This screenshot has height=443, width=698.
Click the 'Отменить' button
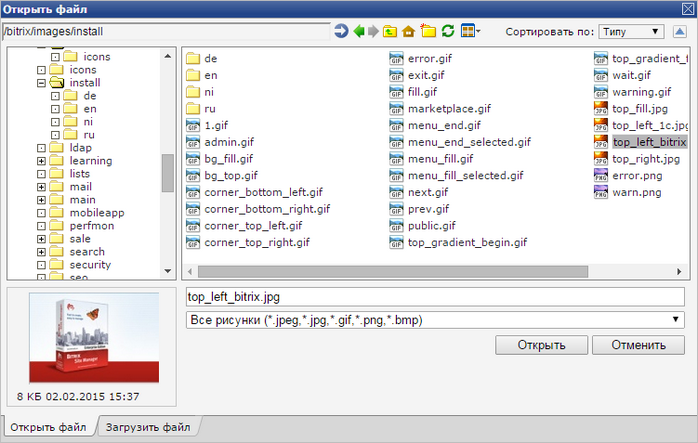[638, 345]
